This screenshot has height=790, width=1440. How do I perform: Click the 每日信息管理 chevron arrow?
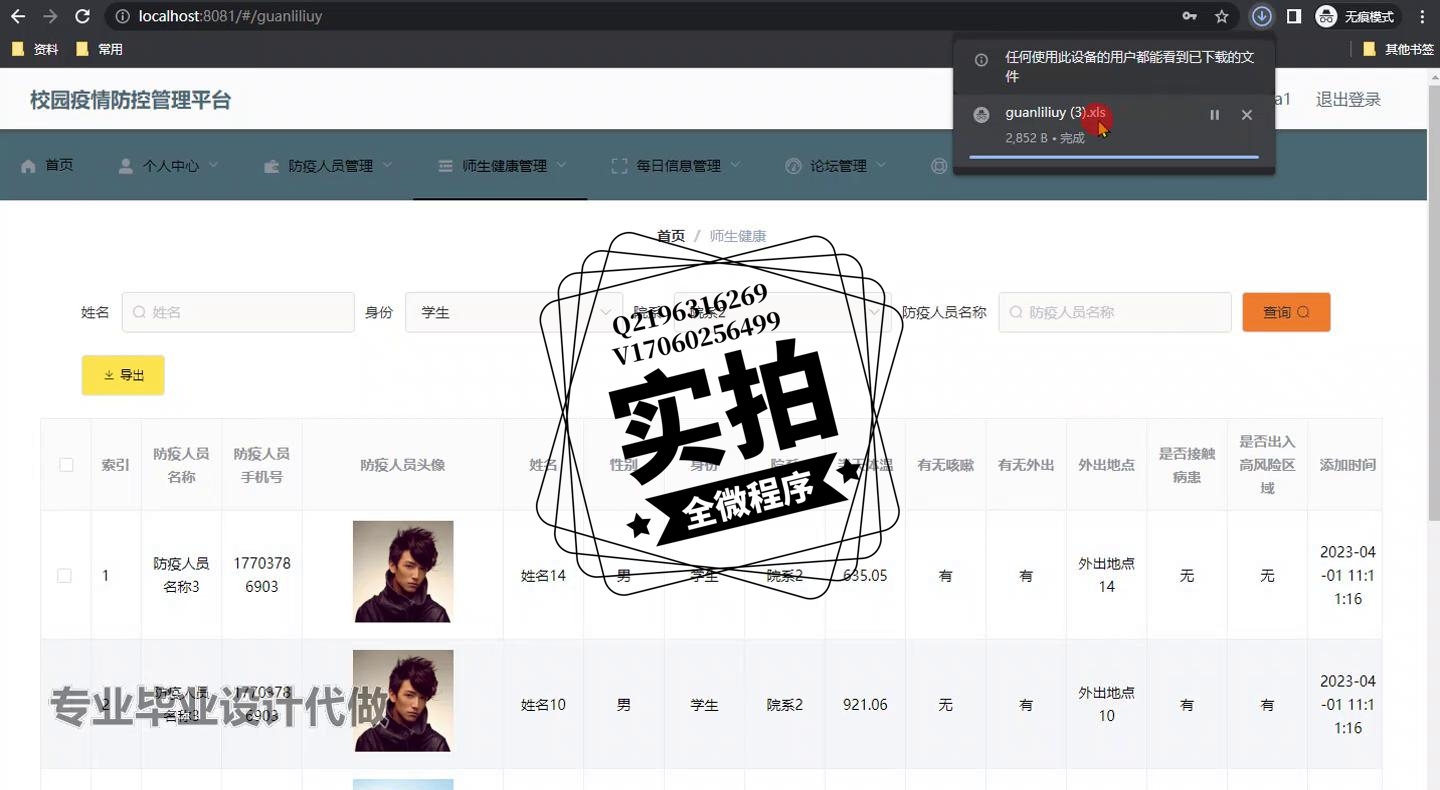pyautogui.click(x=735, y=165)
